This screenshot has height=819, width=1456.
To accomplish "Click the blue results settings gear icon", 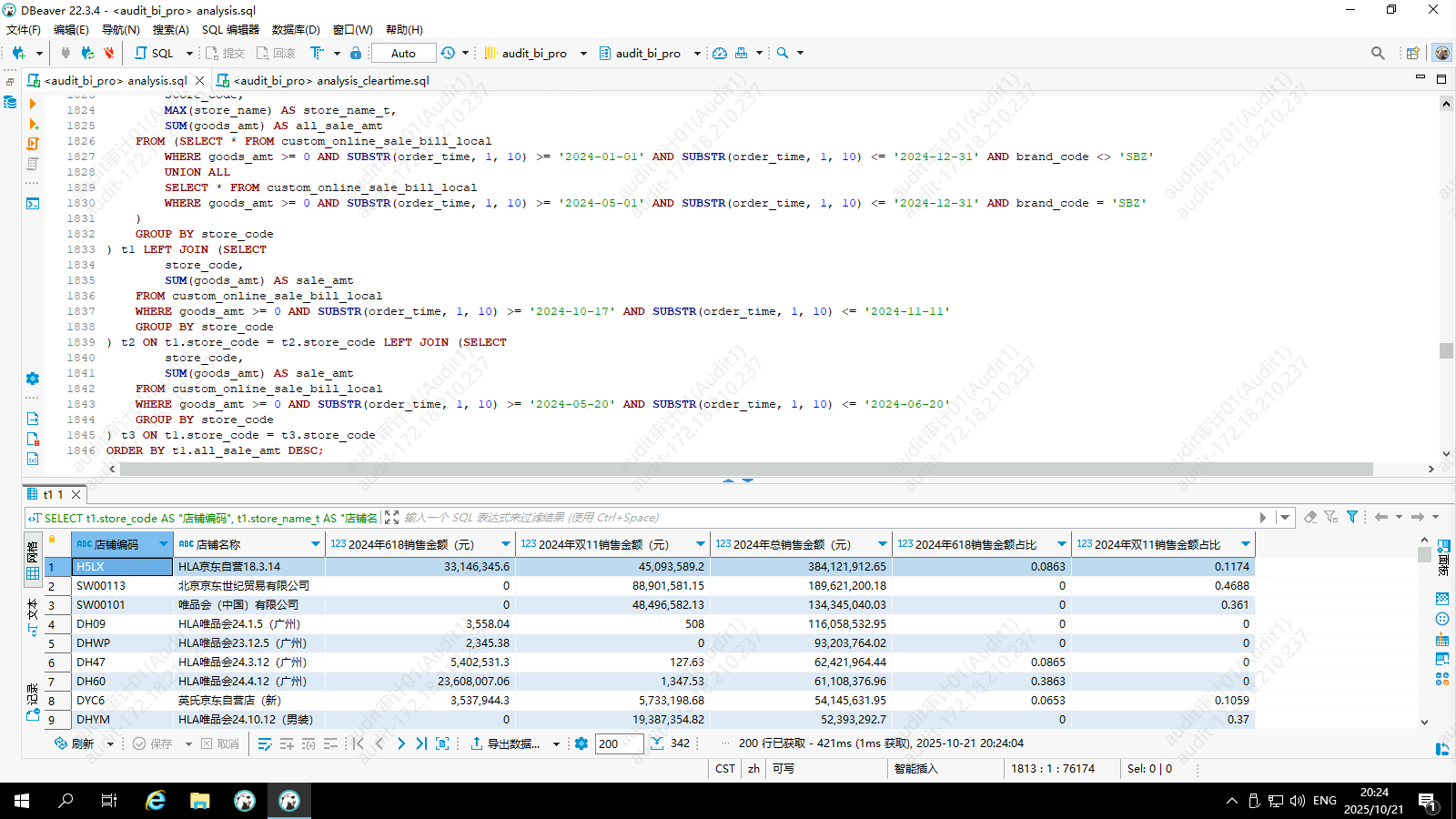I will (x=581, y=743).
